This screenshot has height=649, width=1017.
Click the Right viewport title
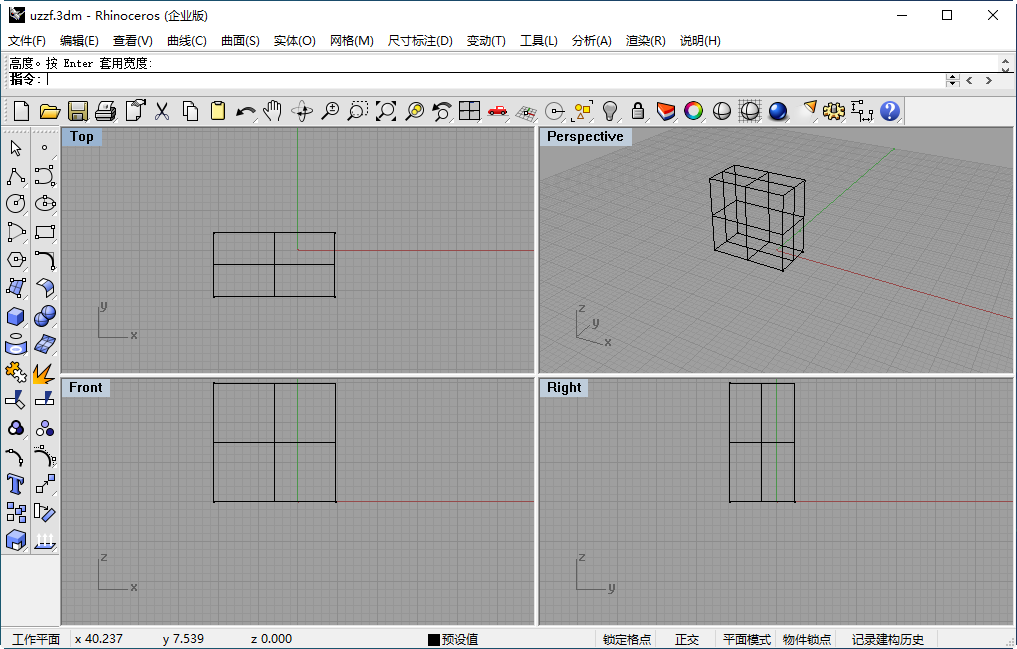coord(564,388)
